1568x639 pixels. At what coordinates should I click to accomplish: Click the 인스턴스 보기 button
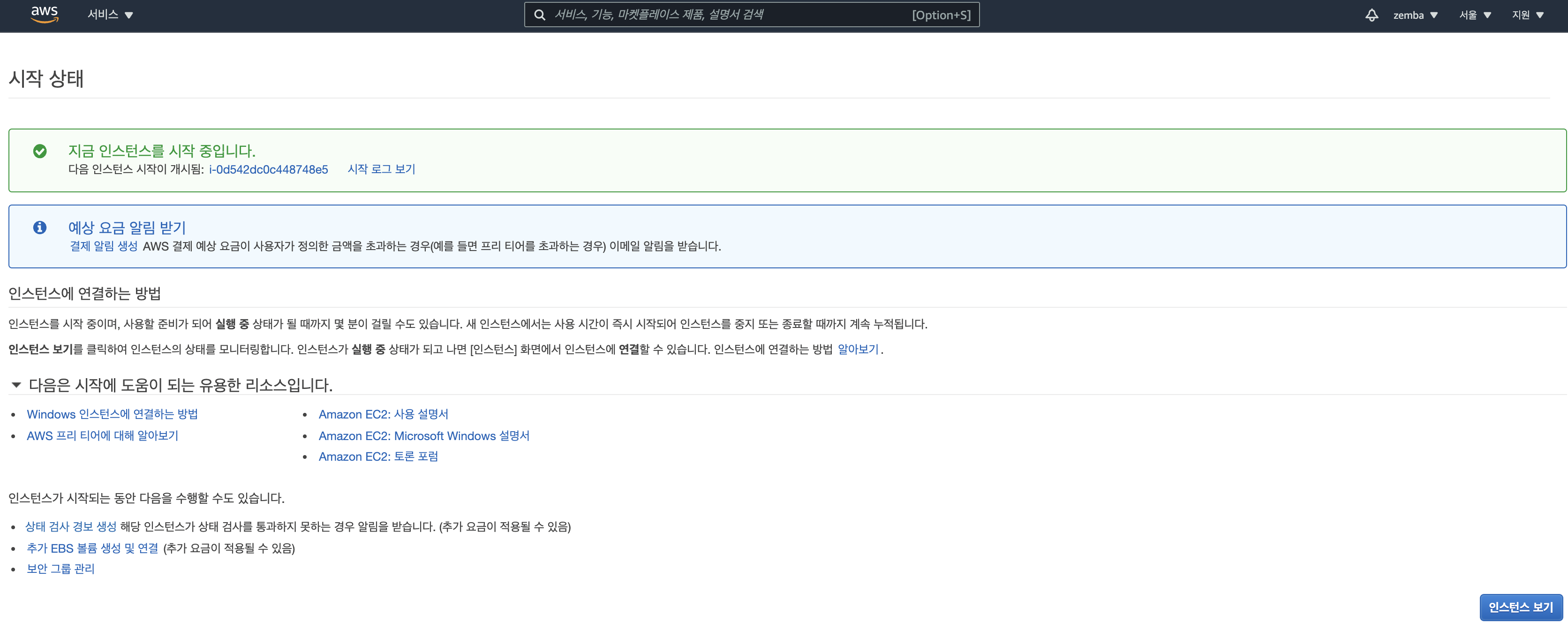pos(1520,607)
